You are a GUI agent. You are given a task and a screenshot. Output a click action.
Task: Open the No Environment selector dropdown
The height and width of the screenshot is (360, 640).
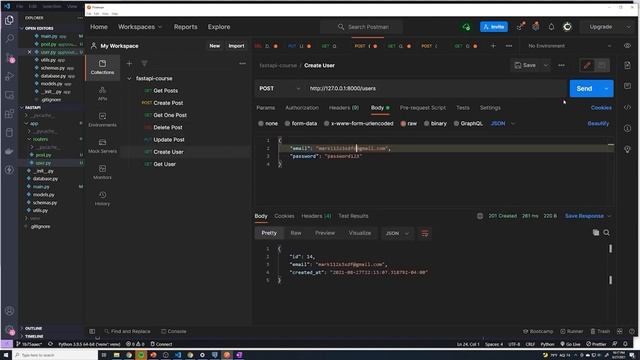pyautogui.click(x=570, y=46)
